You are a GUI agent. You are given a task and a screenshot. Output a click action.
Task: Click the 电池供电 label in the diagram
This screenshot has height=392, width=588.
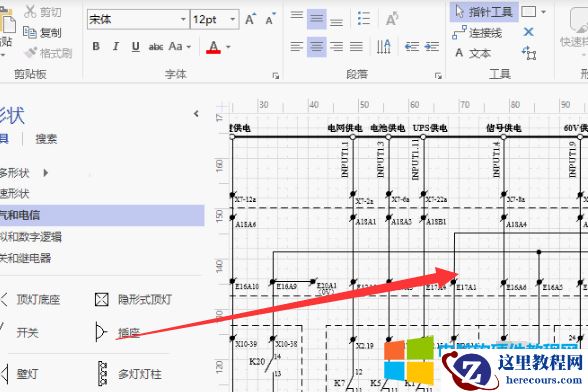pos(387,128)
